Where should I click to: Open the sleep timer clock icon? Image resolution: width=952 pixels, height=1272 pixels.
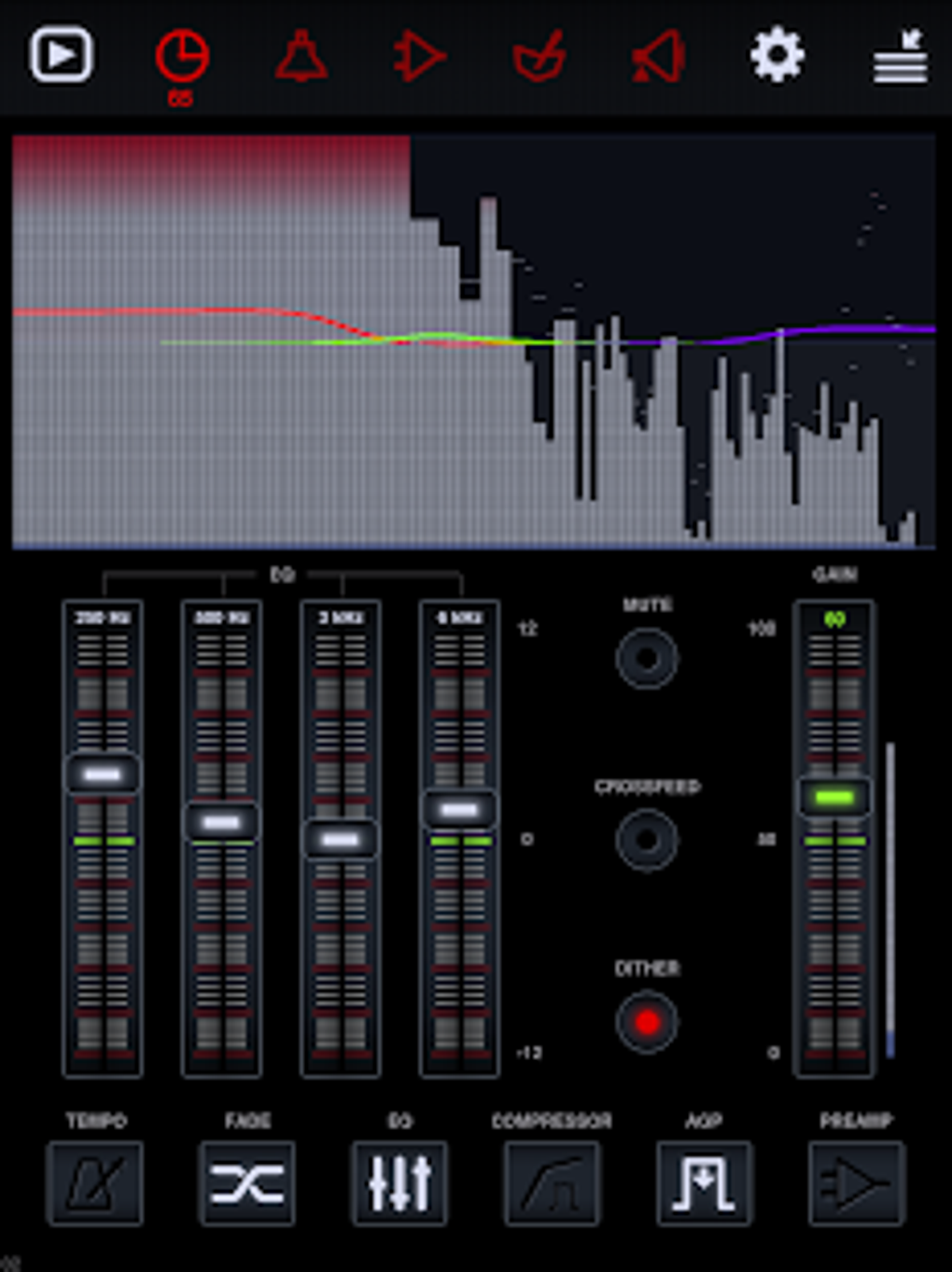coord(181,56)
